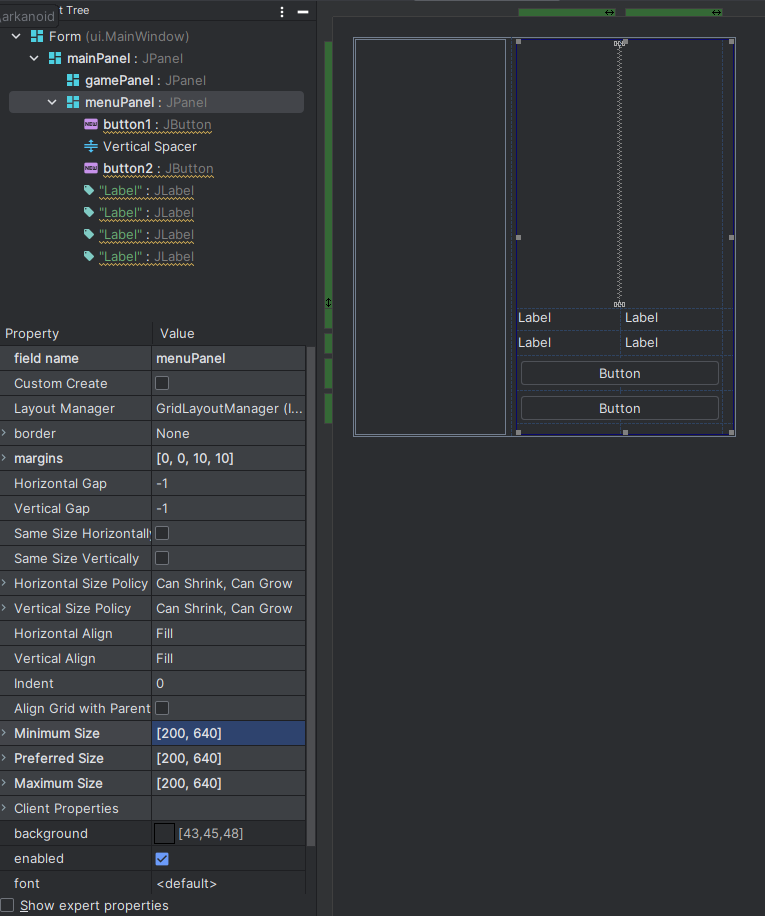Click the label tag icon beside the first JLabel
Viewport: 765px width, 916px height.
coord(90,190)
